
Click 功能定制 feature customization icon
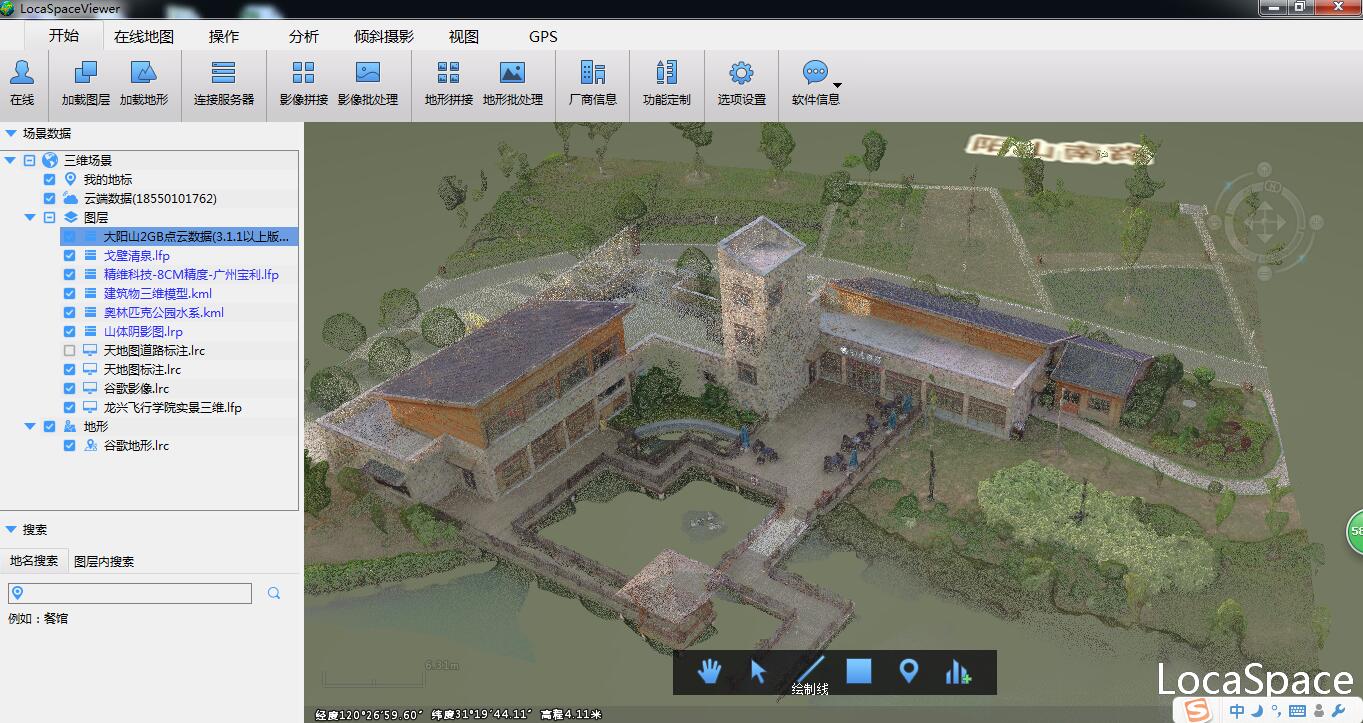[x=666, y=73]
